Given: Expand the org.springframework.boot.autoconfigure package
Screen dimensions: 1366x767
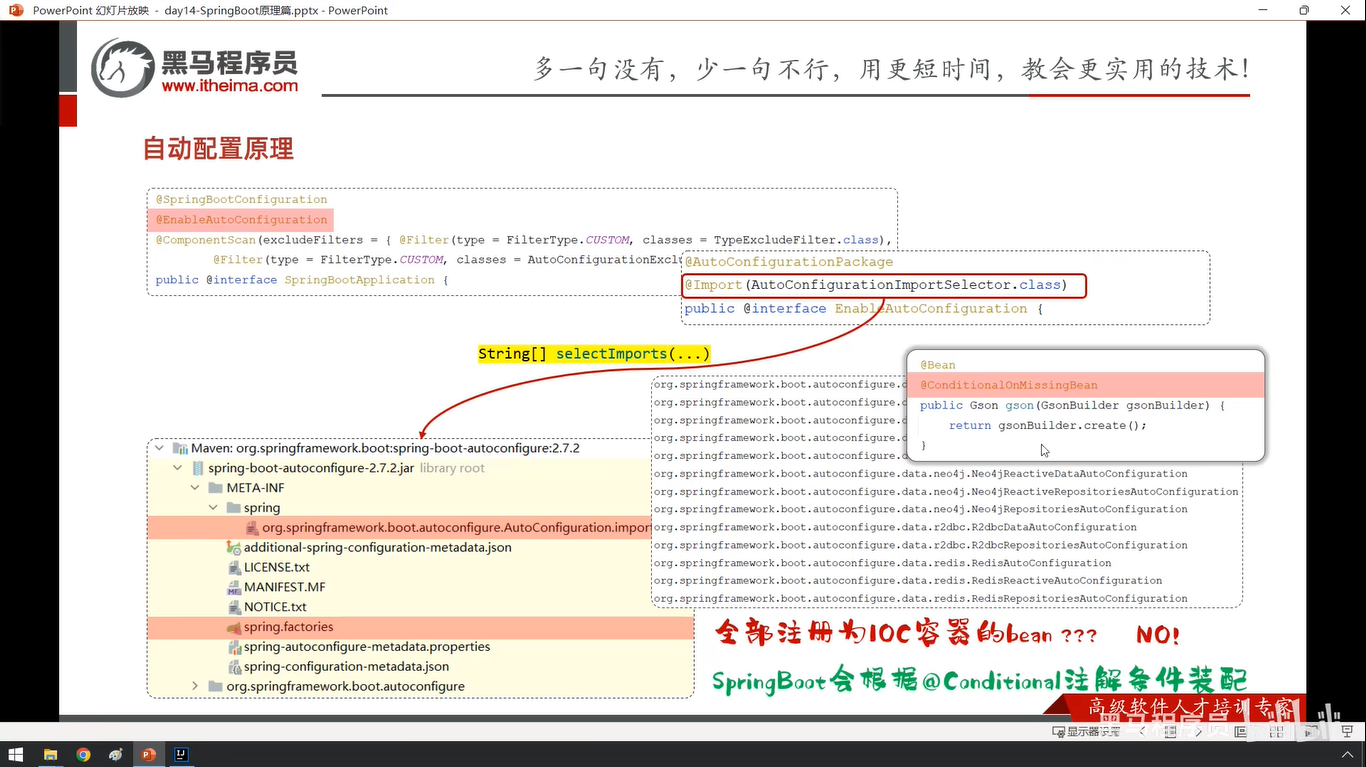Looking at the screenshot, I should click(195, 686).
